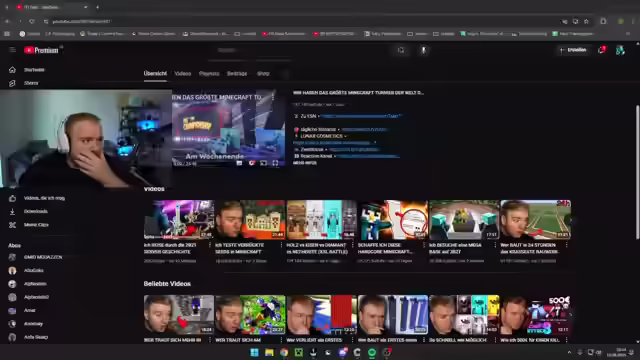
Task: Open Meine Clips in the sidebar
Action: point(36,225)
